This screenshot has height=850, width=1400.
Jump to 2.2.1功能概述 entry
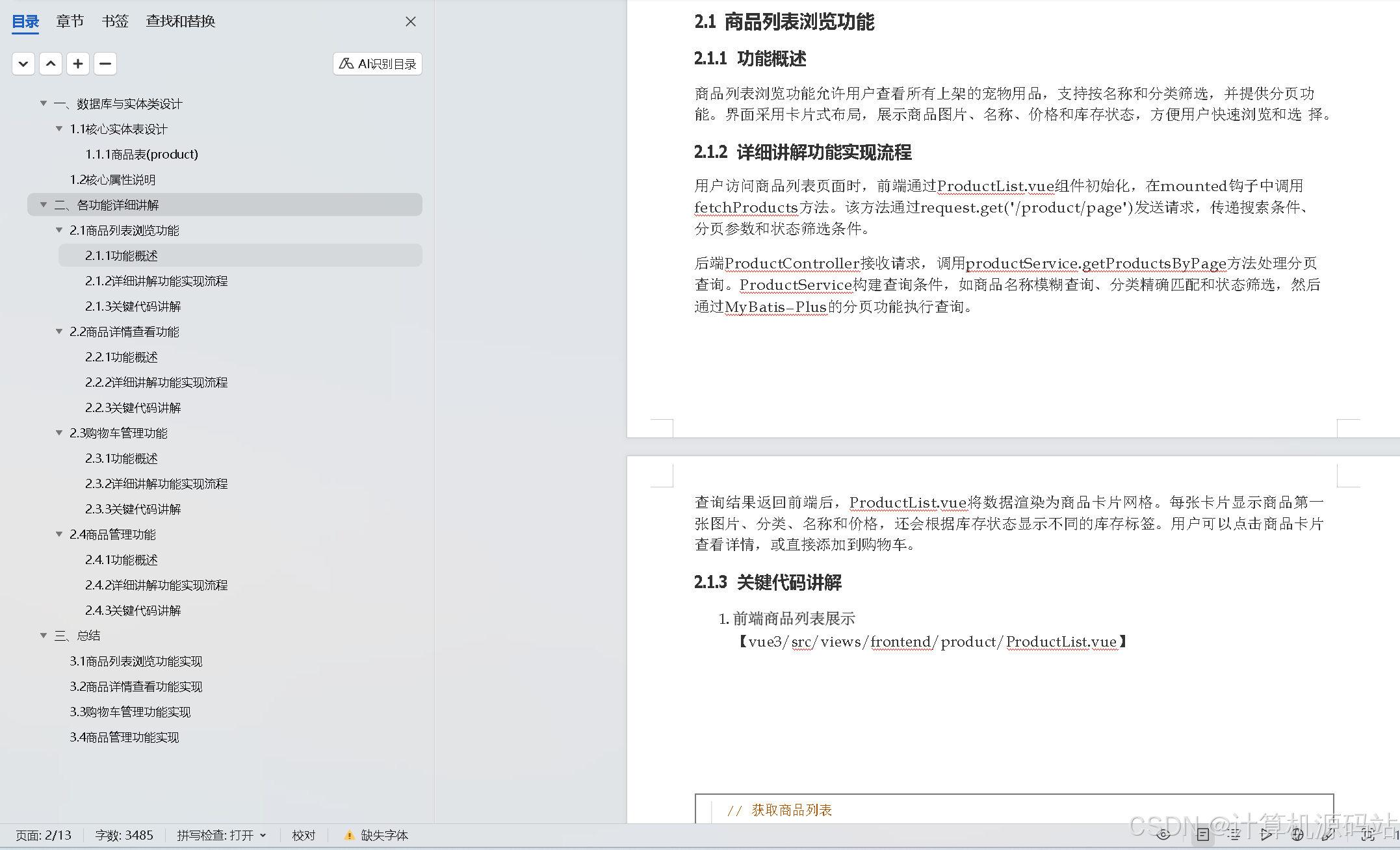click(122, 357)
